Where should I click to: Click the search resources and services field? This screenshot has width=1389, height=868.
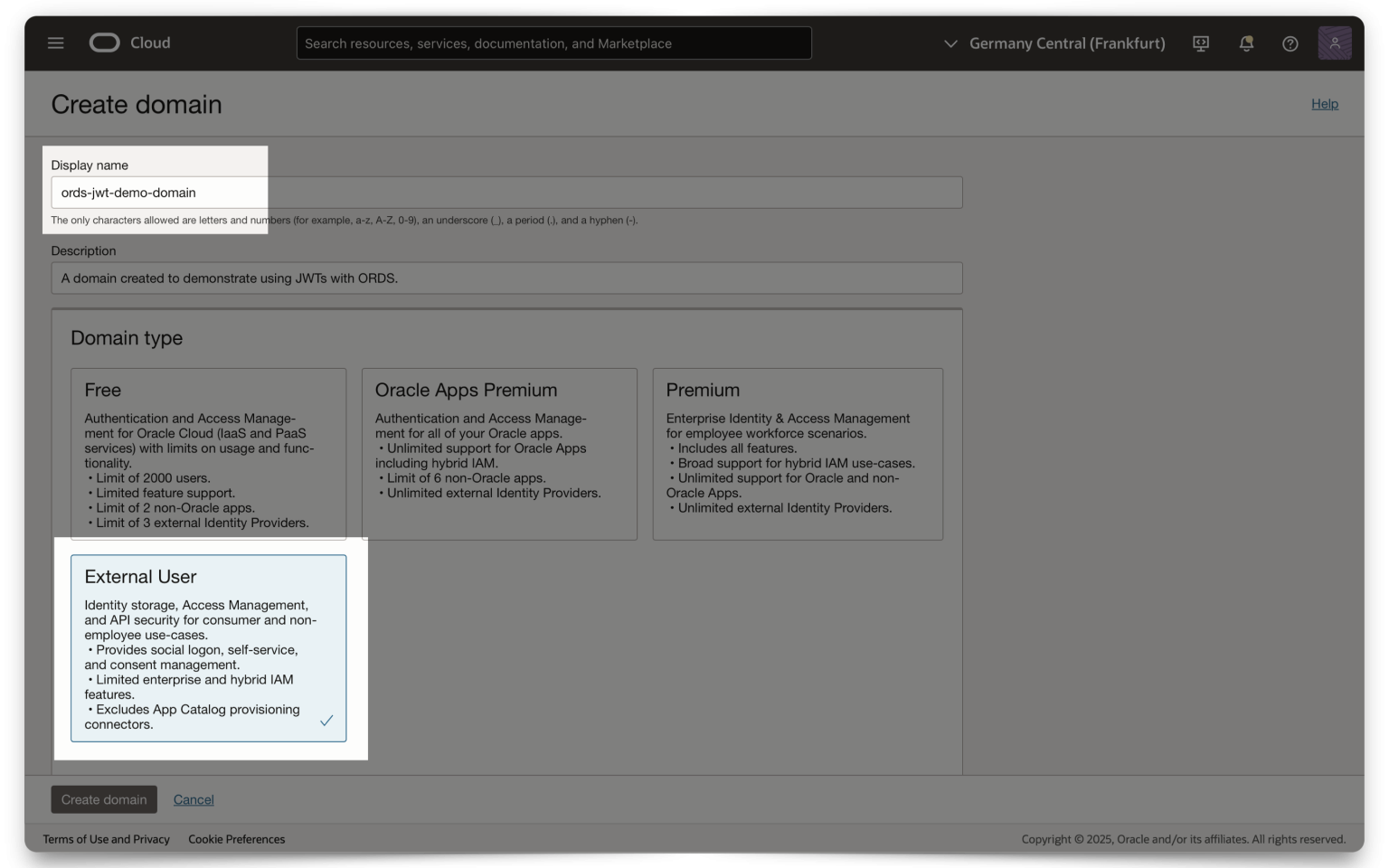coord(553,42)
